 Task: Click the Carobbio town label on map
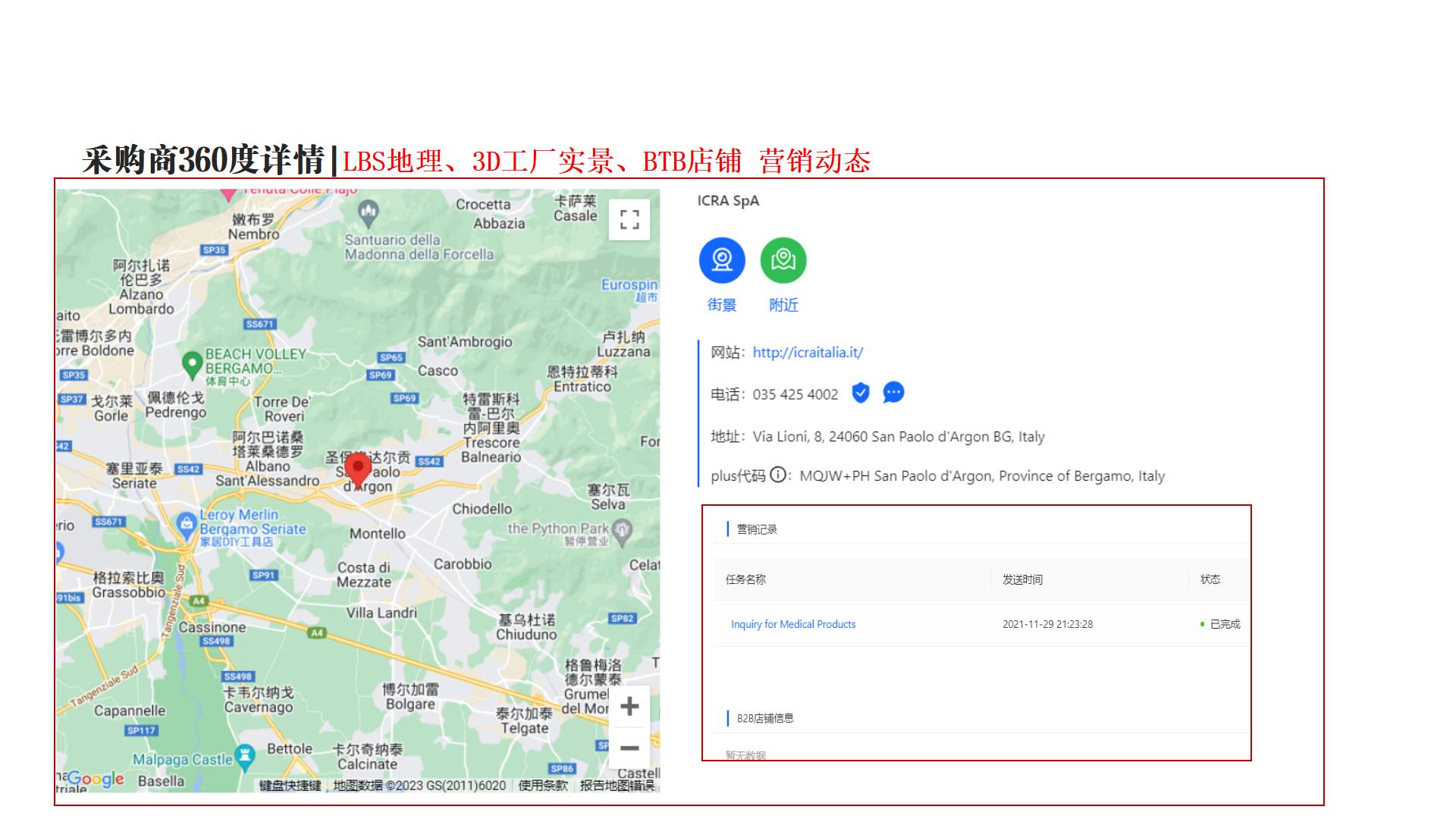pos(463,564)
